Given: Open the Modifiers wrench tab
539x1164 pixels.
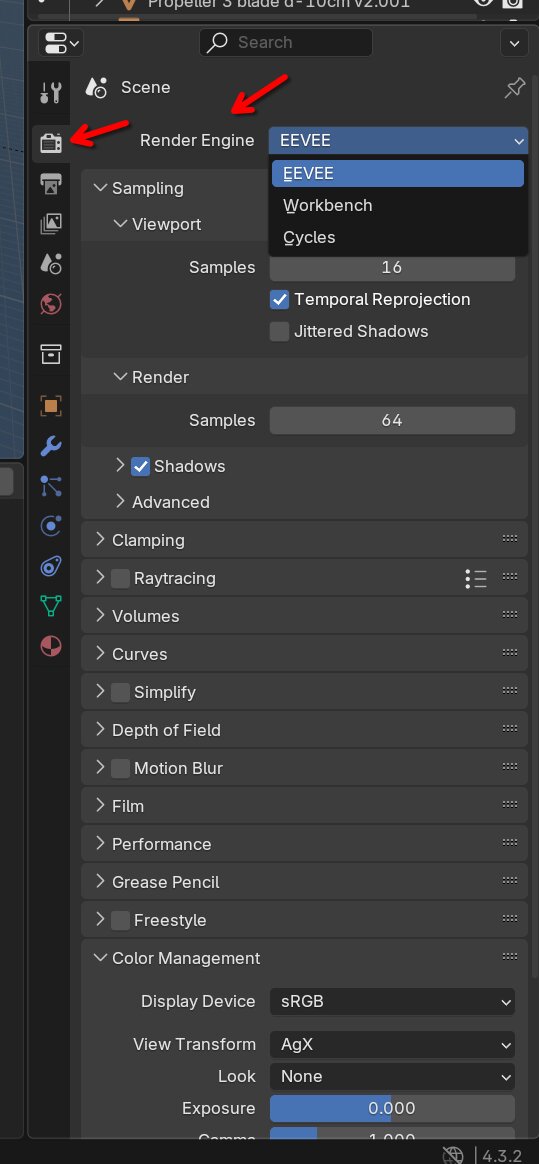Looking at the screenshot, I should (50, 446).
